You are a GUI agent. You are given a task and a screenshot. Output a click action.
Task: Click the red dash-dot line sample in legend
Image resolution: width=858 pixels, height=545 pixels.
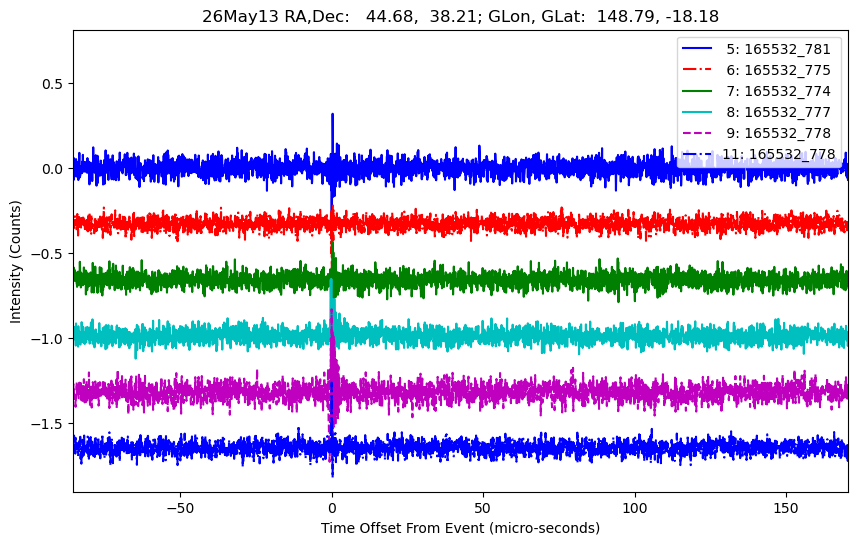(x=697, y=69)
